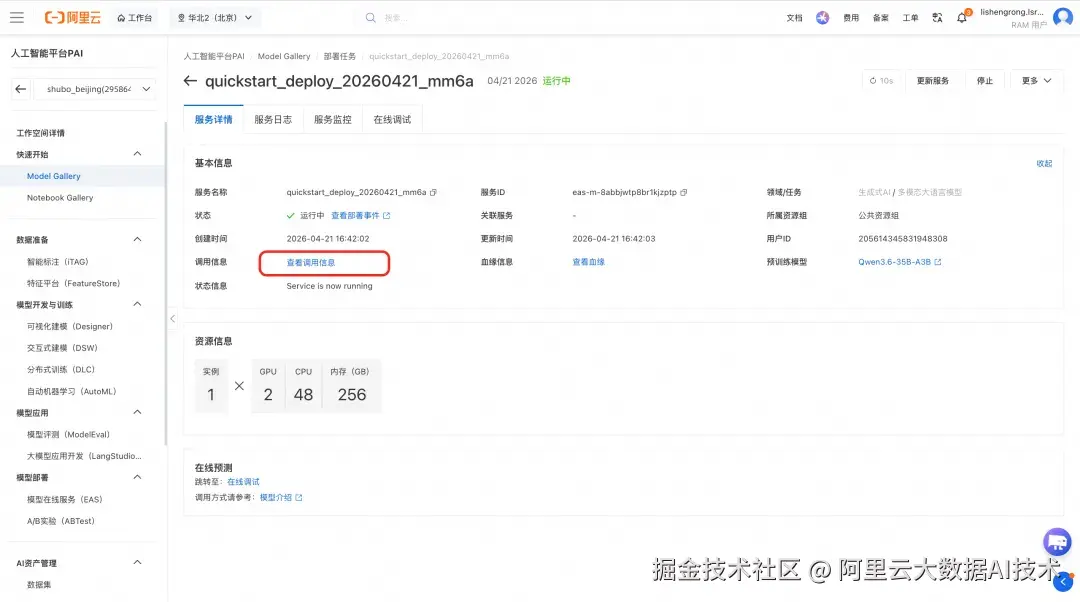Select Notebook Gallery in sidebar
The image size is (1080, 602).
pos(60,198)
